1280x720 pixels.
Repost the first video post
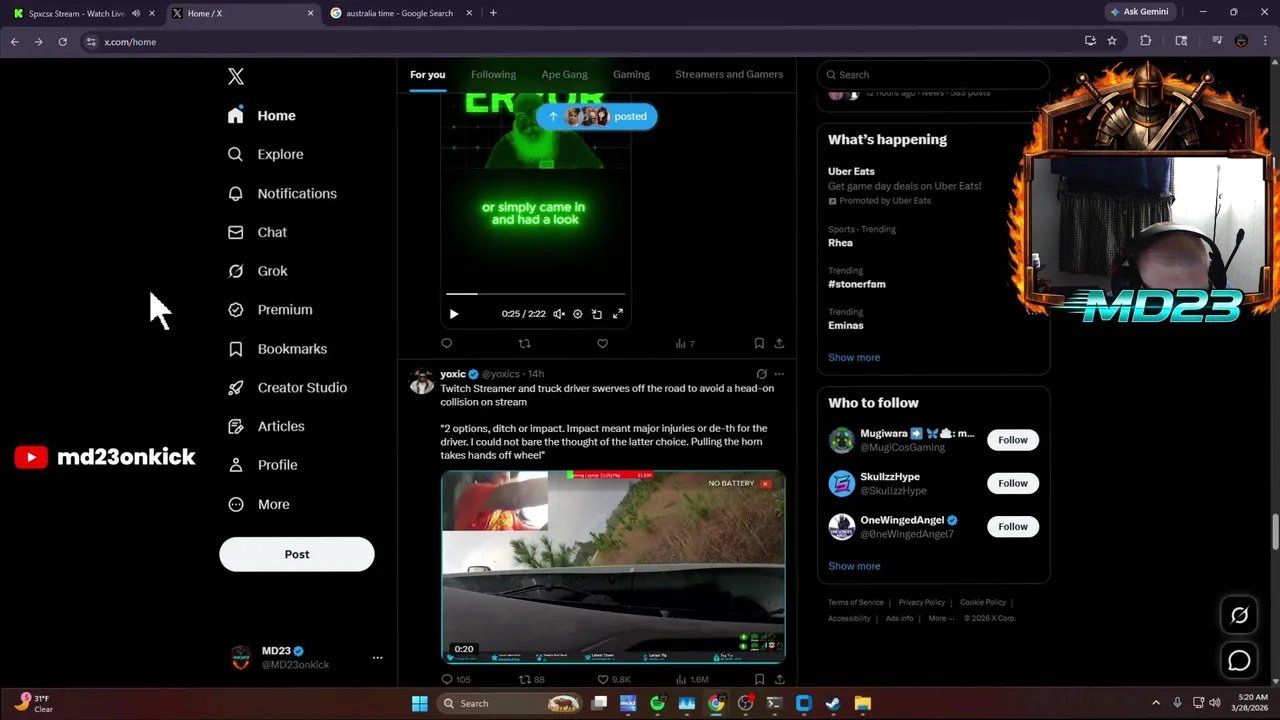[x=524, y=344]
